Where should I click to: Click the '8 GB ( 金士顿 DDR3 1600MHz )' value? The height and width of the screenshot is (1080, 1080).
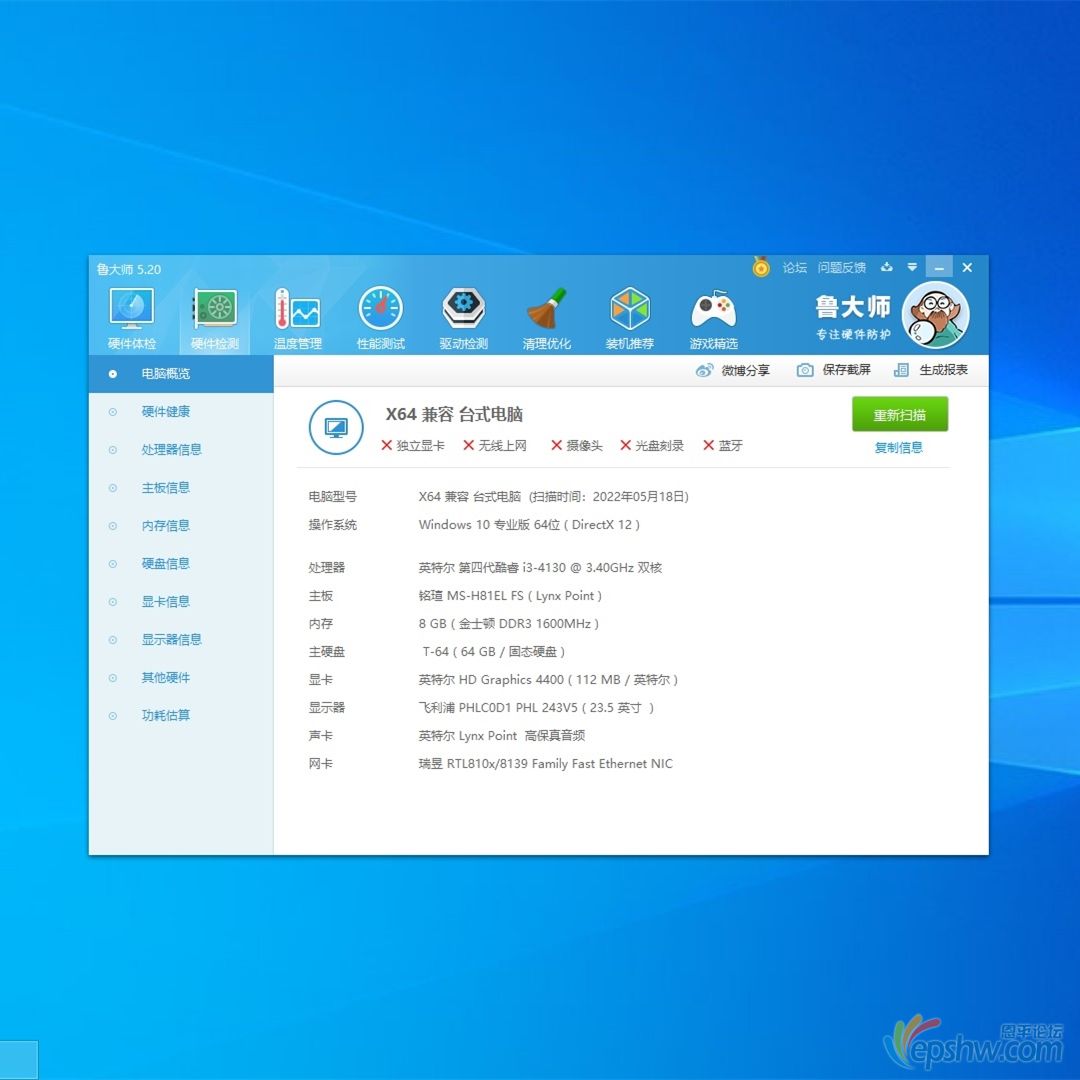coord(508,623)
